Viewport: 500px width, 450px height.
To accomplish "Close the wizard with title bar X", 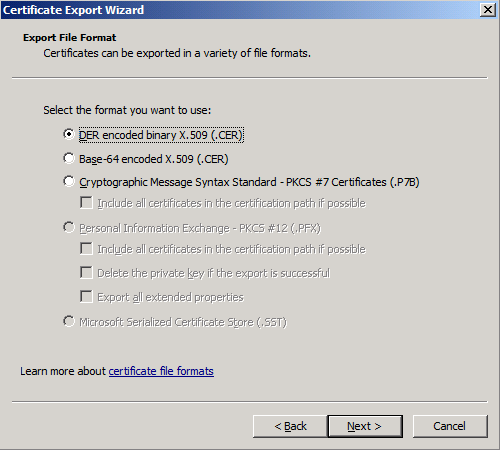I will [x=488, y=10].
